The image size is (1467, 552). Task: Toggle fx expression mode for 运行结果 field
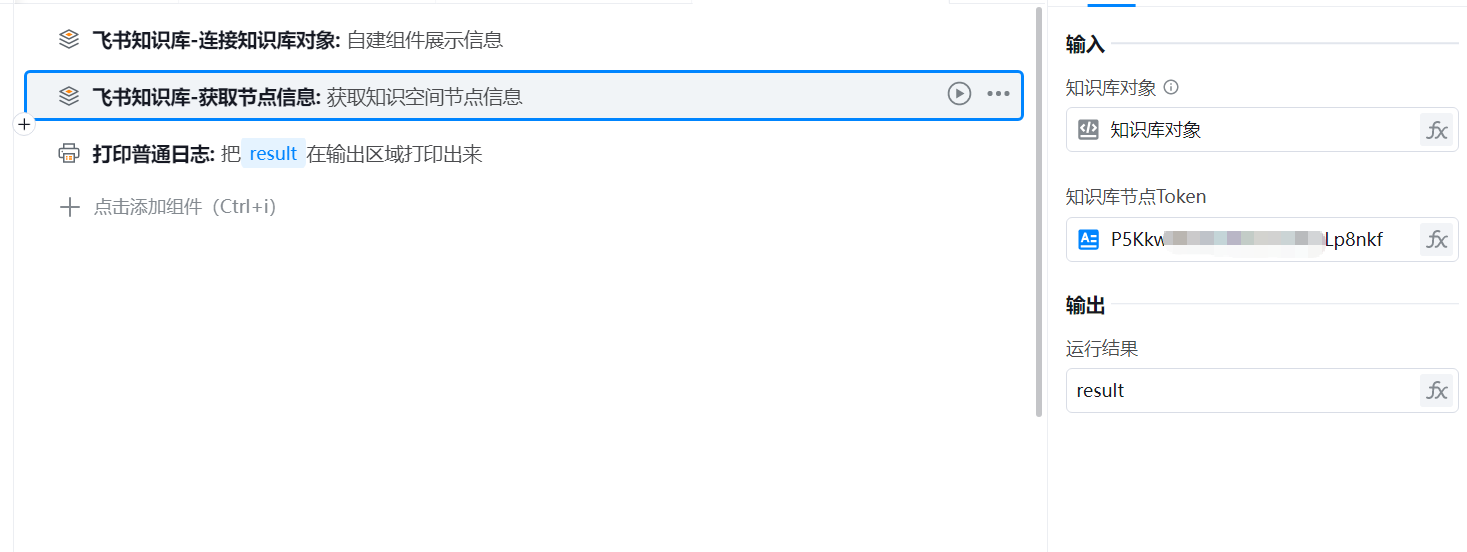[1436, 391]
